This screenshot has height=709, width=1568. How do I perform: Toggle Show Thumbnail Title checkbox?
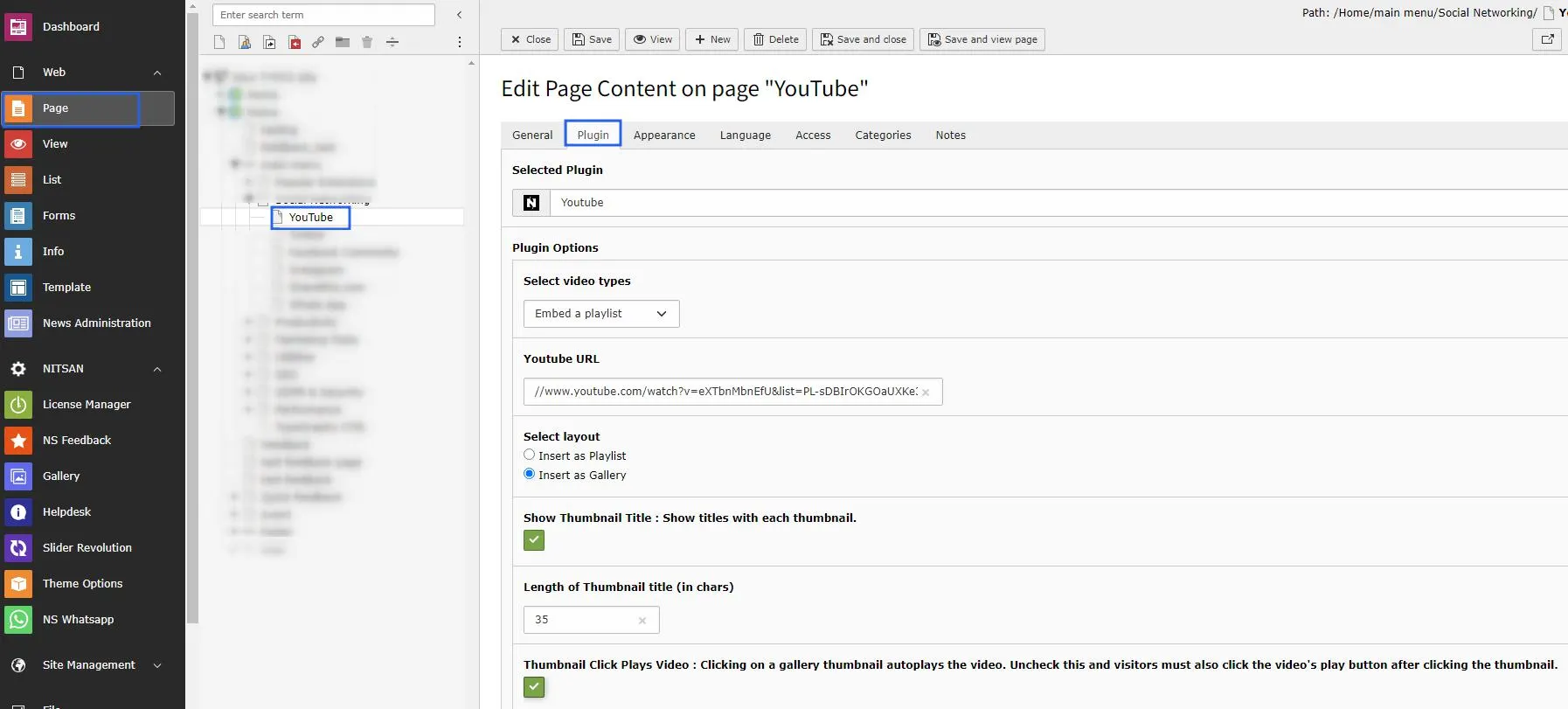click(x=534, y=540)
